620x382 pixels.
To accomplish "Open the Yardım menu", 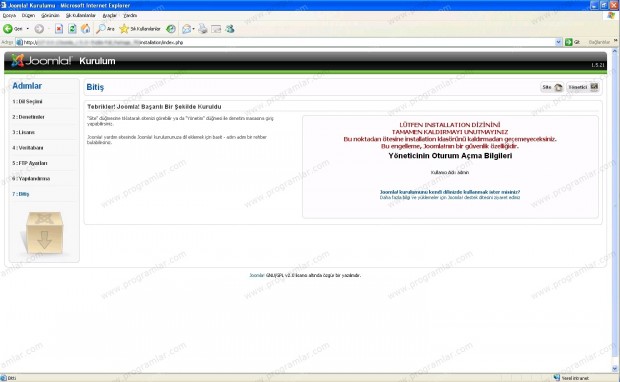I will 130,15.
